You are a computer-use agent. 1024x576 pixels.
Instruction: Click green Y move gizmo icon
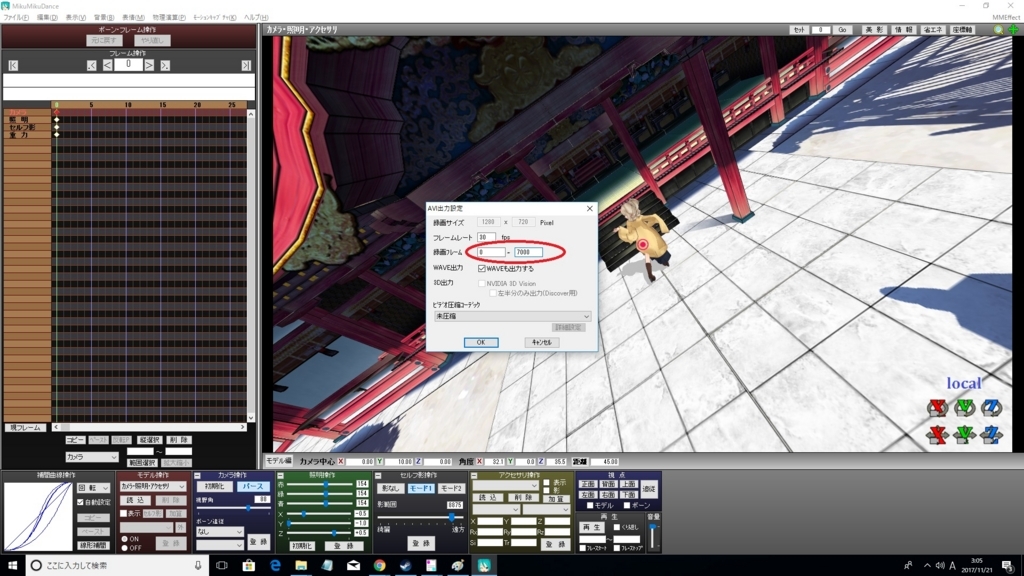[x=965, y=434]
